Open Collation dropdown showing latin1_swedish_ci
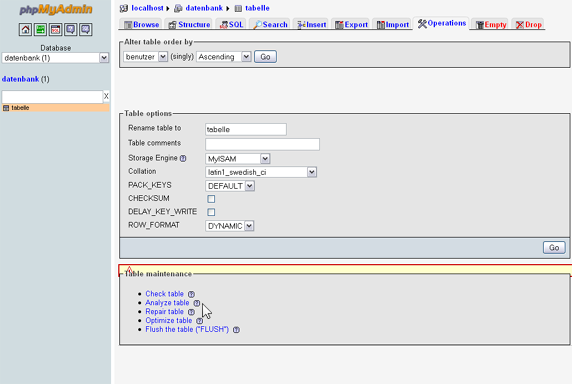Image resolution: width=572 pixels, height=384 pixels. [261, 172]
